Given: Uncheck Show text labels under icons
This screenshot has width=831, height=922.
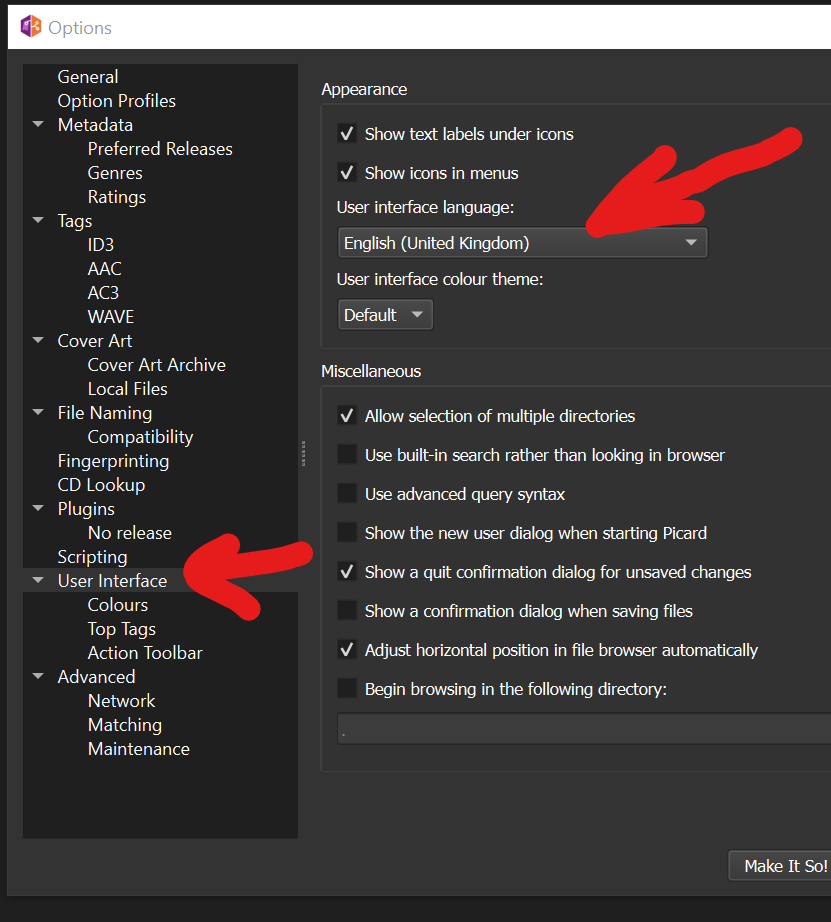Looking at the screenshot, I should coord(347,134).
